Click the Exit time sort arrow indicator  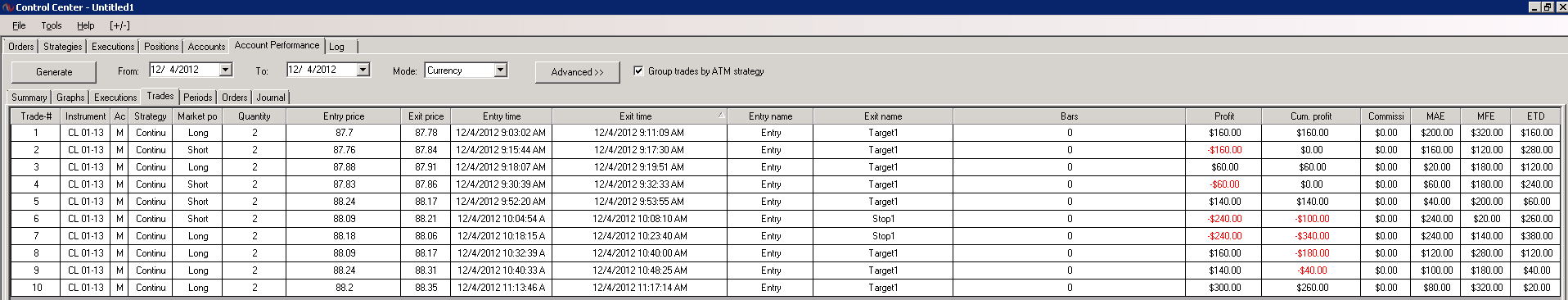tap(721, 115)
